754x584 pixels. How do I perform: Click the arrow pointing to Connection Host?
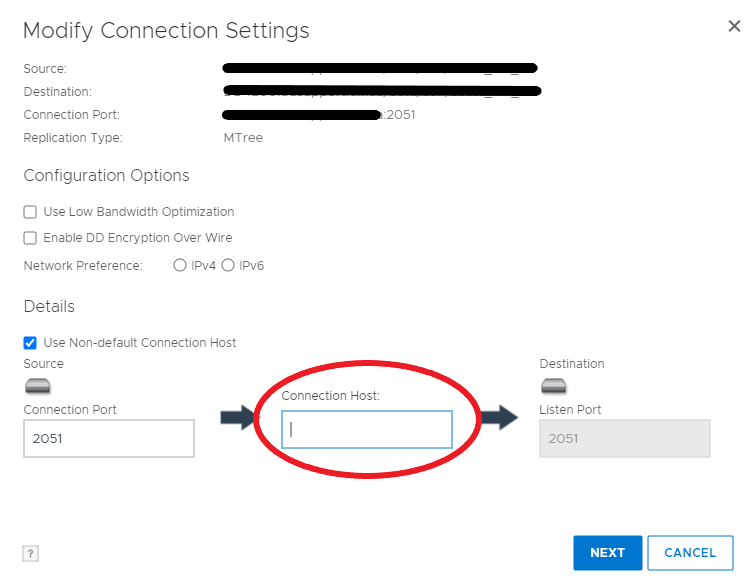click(239, 418)
